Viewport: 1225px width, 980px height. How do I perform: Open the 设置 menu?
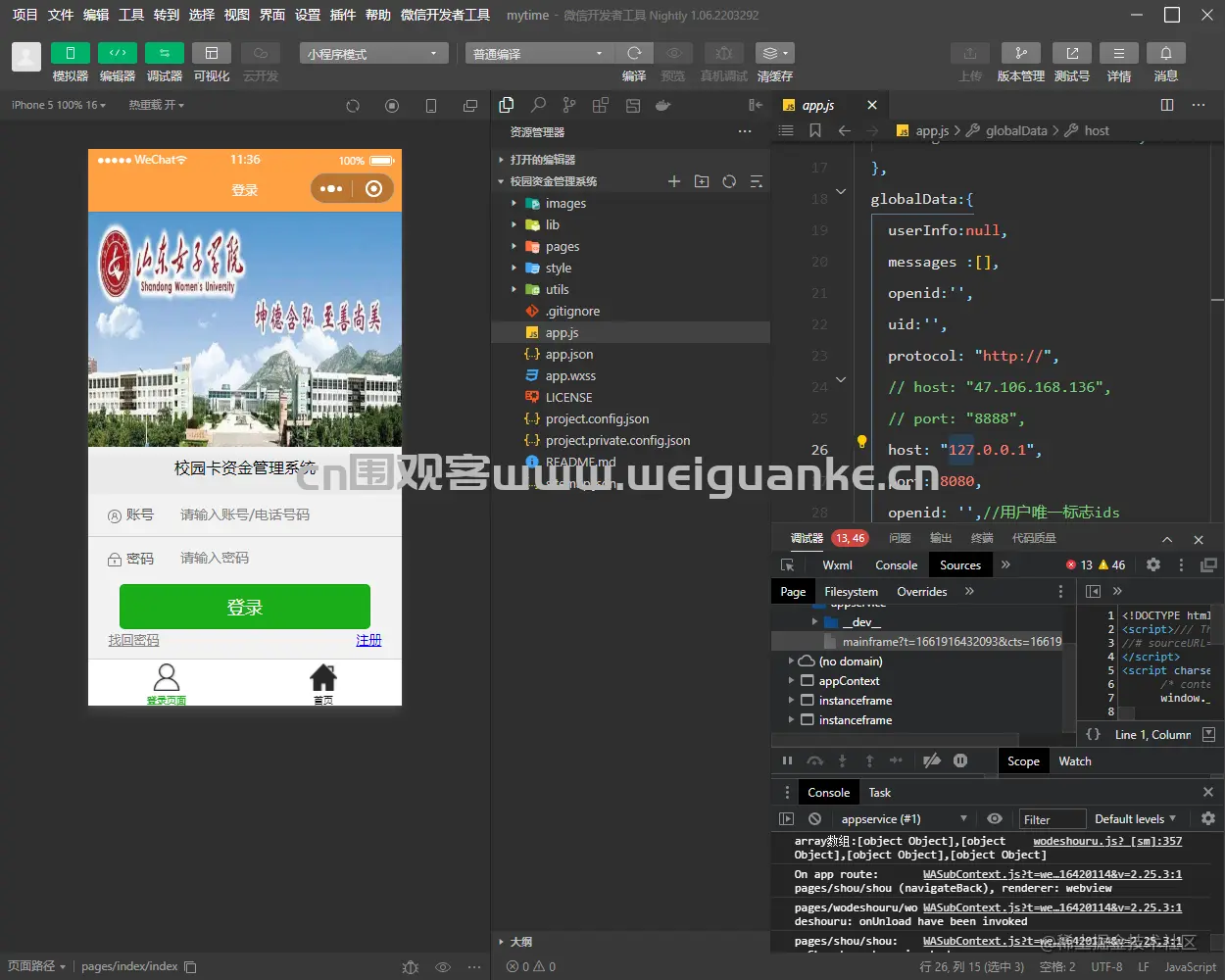308,15
